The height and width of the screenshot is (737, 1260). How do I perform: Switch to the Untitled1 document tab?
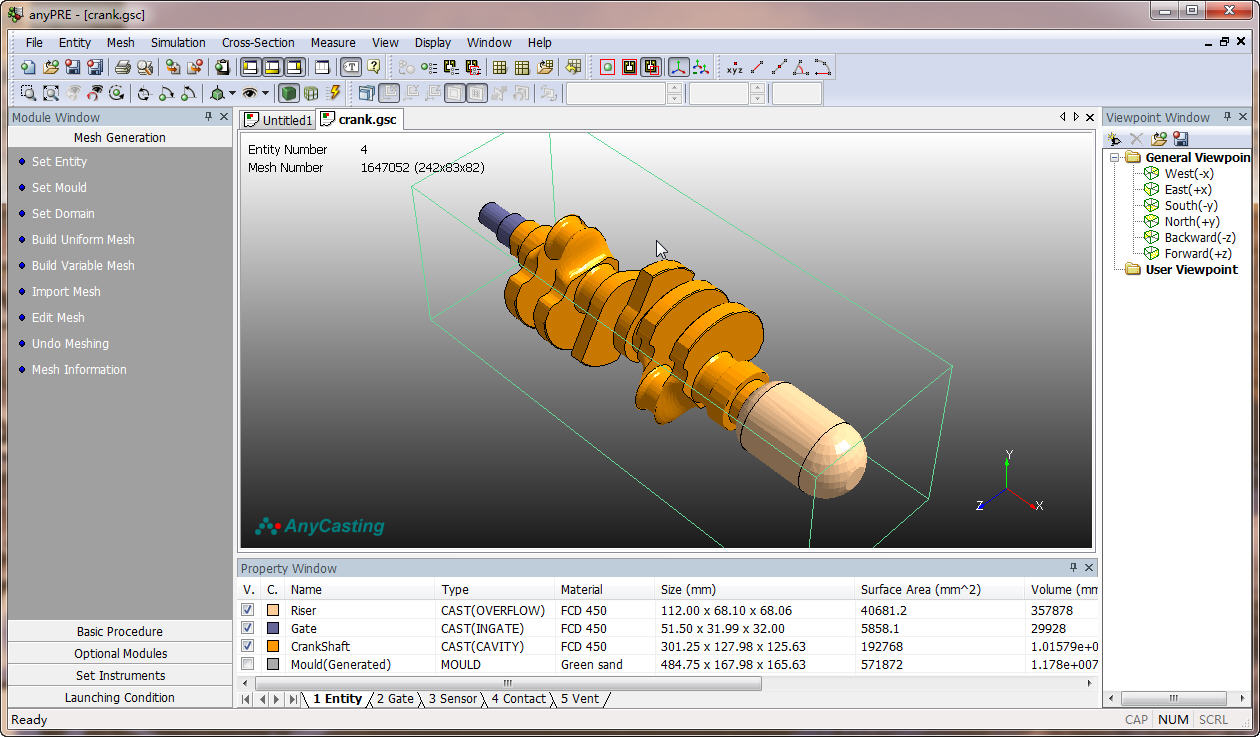[x=279, y=120]
